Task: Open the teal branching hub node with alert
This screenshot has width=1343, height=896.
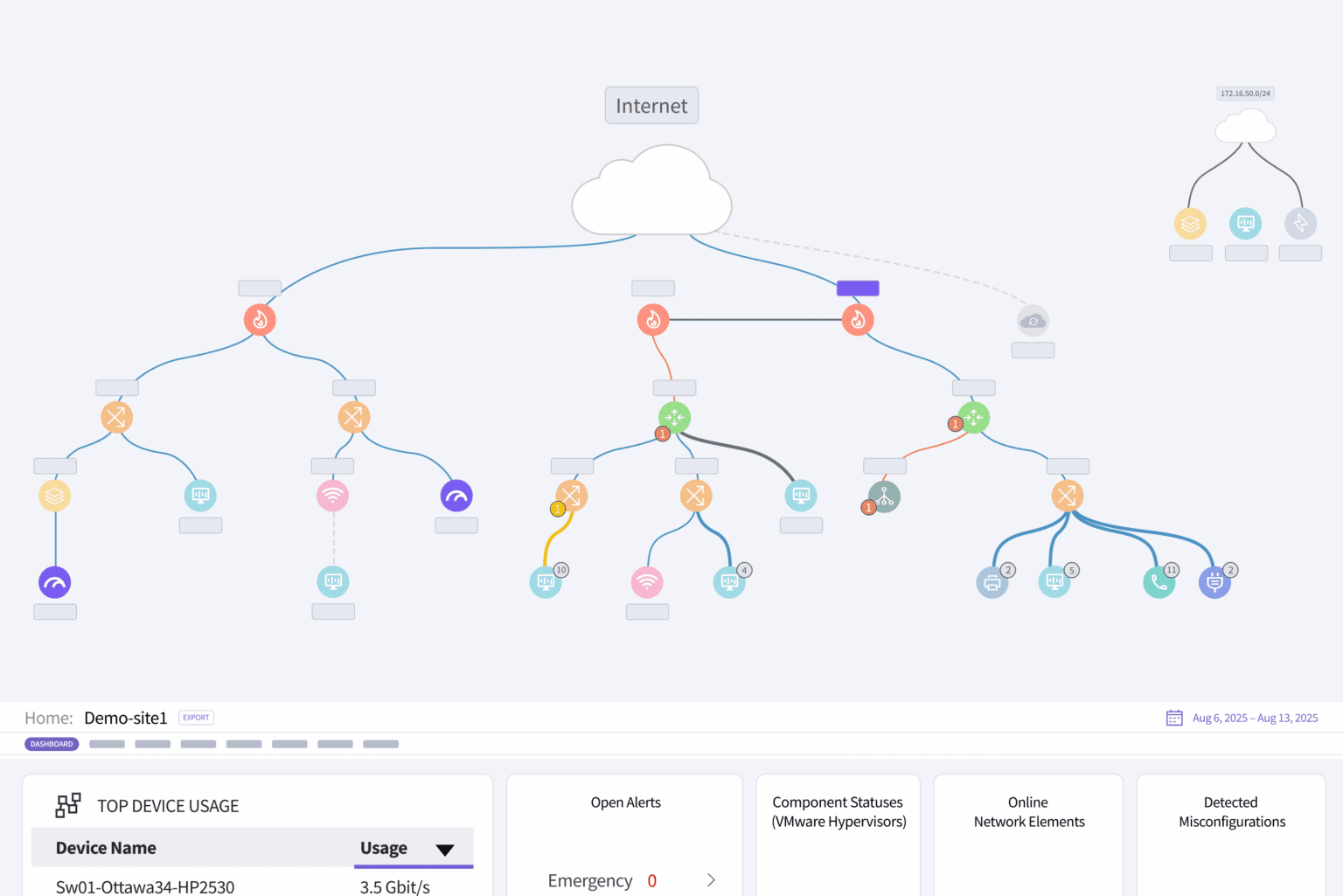Action: pyautogui.click(x=881, y=496)
